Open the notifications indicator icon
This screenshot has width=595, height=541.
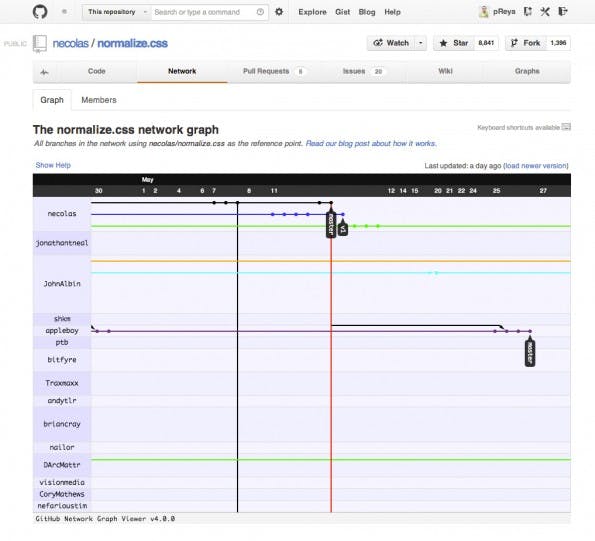pos(65,12)
